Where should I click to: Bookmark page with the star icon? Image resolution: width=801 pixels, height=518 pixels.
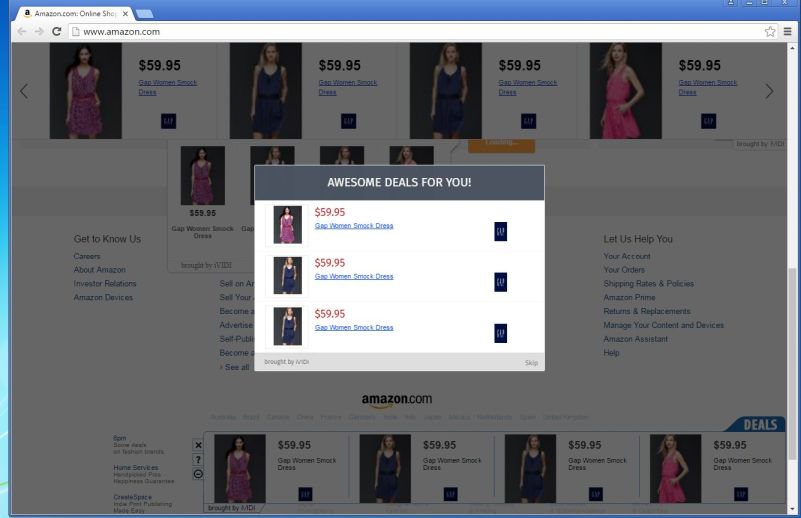tap(770, 32)
